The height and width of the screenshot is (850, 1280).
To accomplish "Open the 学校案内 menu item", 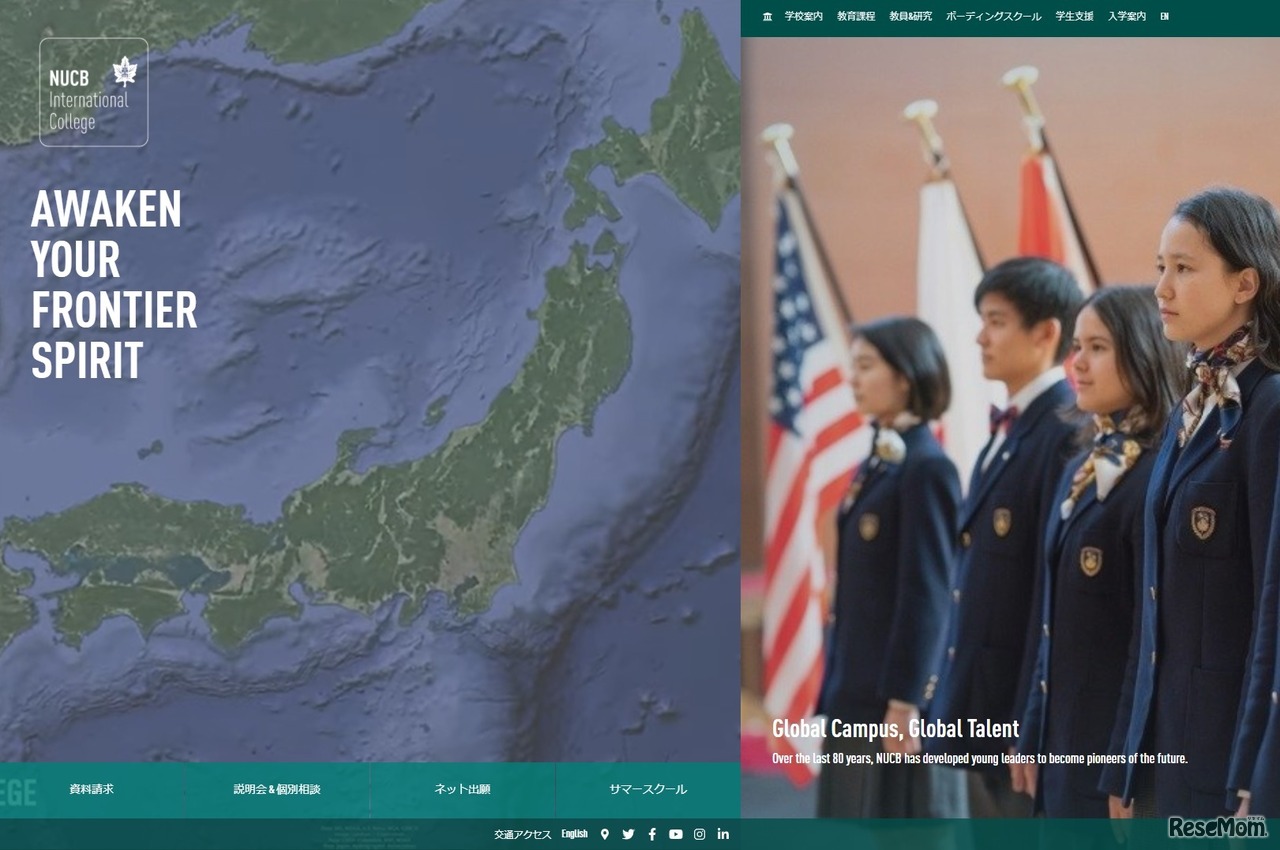I will tap(803, 17).
